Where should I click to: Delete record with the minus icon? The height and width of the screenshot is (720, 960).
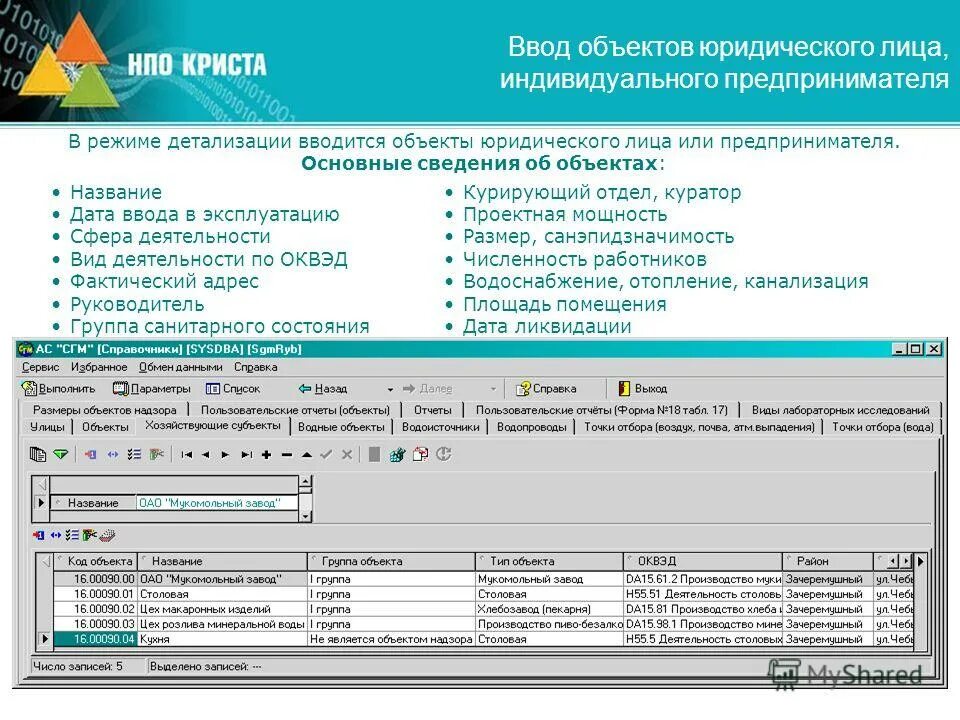point(287,455)
